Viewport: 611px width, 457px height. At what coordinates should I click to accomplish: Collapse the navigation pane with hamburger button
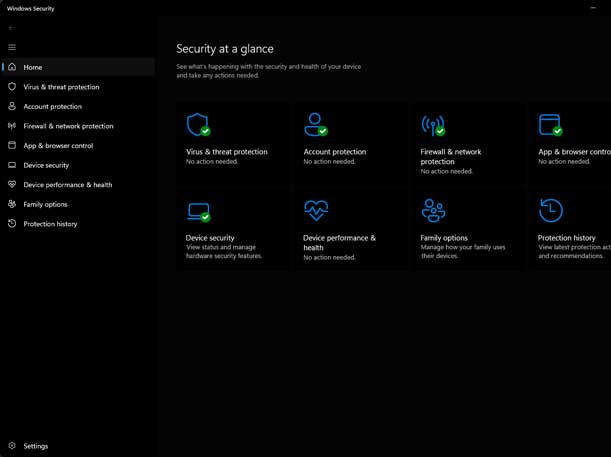[x=12, y=47]
